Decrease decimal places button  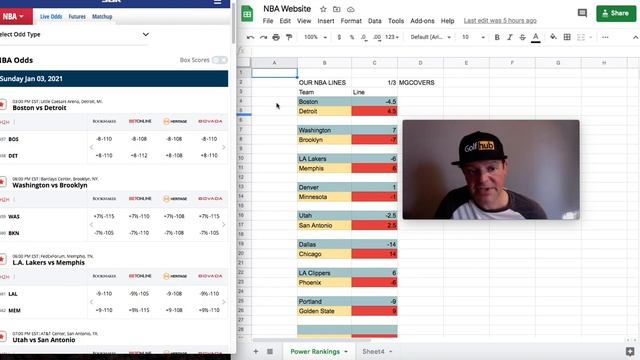[x=364, y=37]
